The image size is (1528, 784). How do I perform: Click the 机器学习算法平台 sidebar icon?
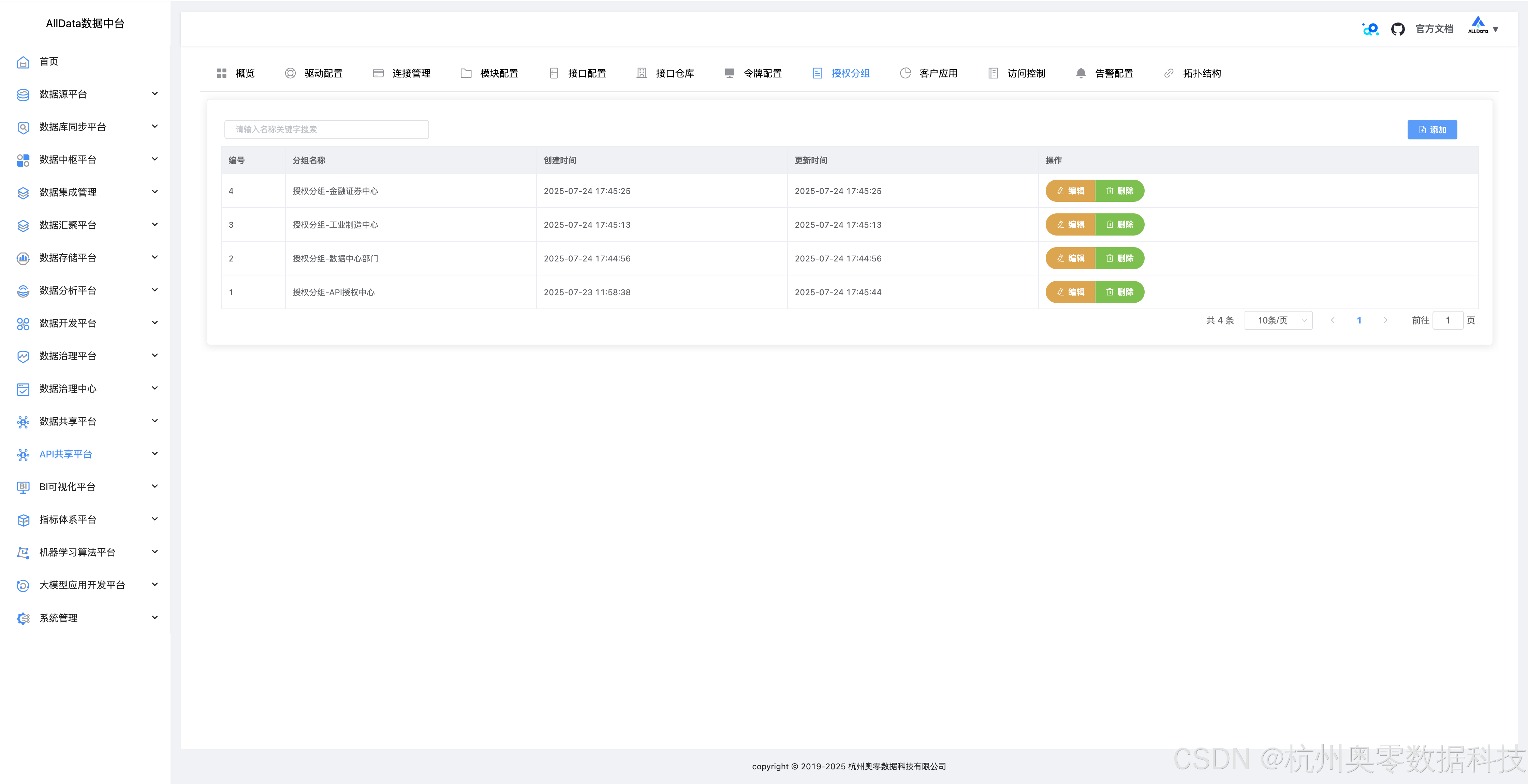click(23, 553)
